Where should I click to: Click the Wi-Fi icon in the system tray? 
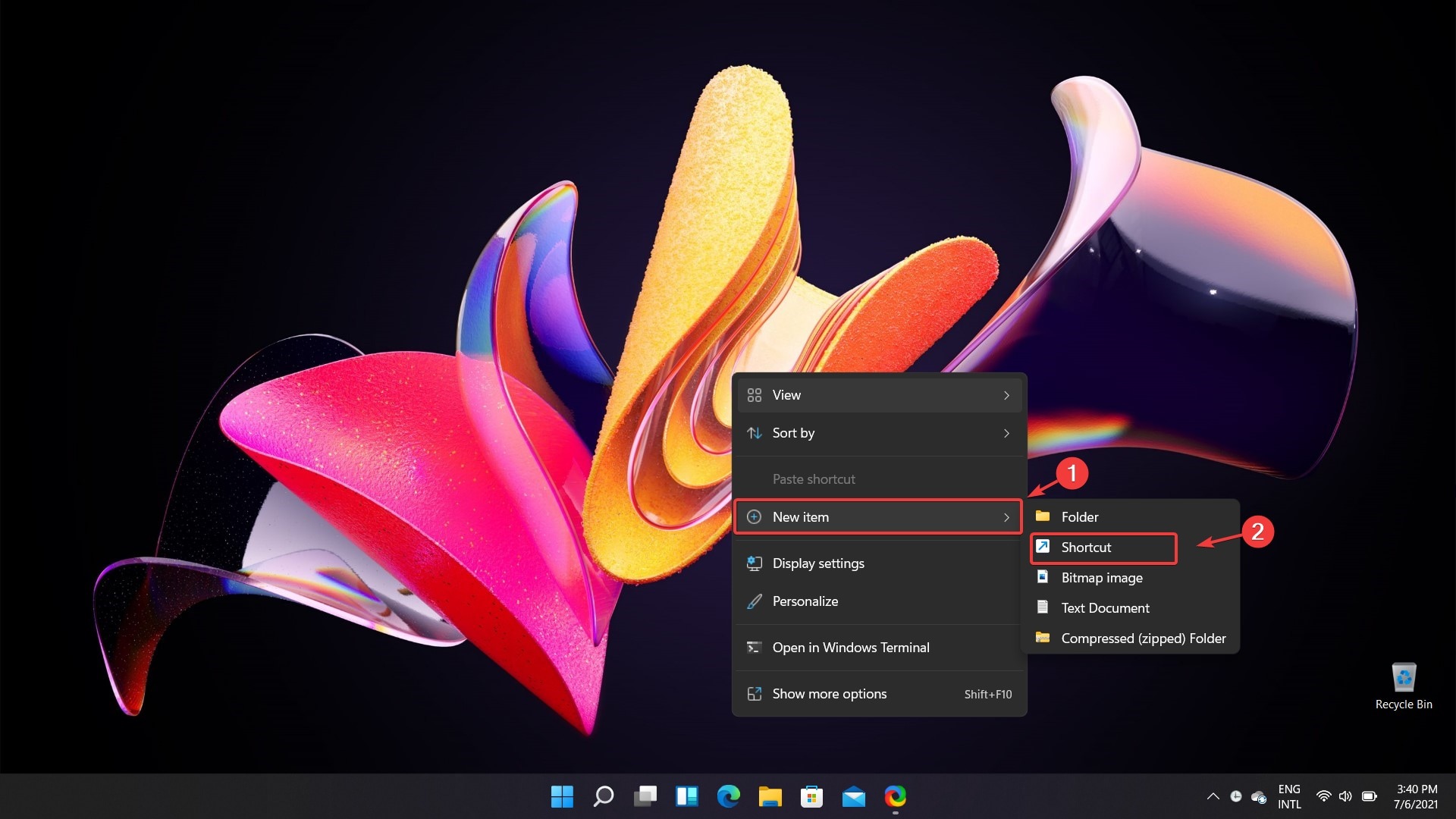1323,796
